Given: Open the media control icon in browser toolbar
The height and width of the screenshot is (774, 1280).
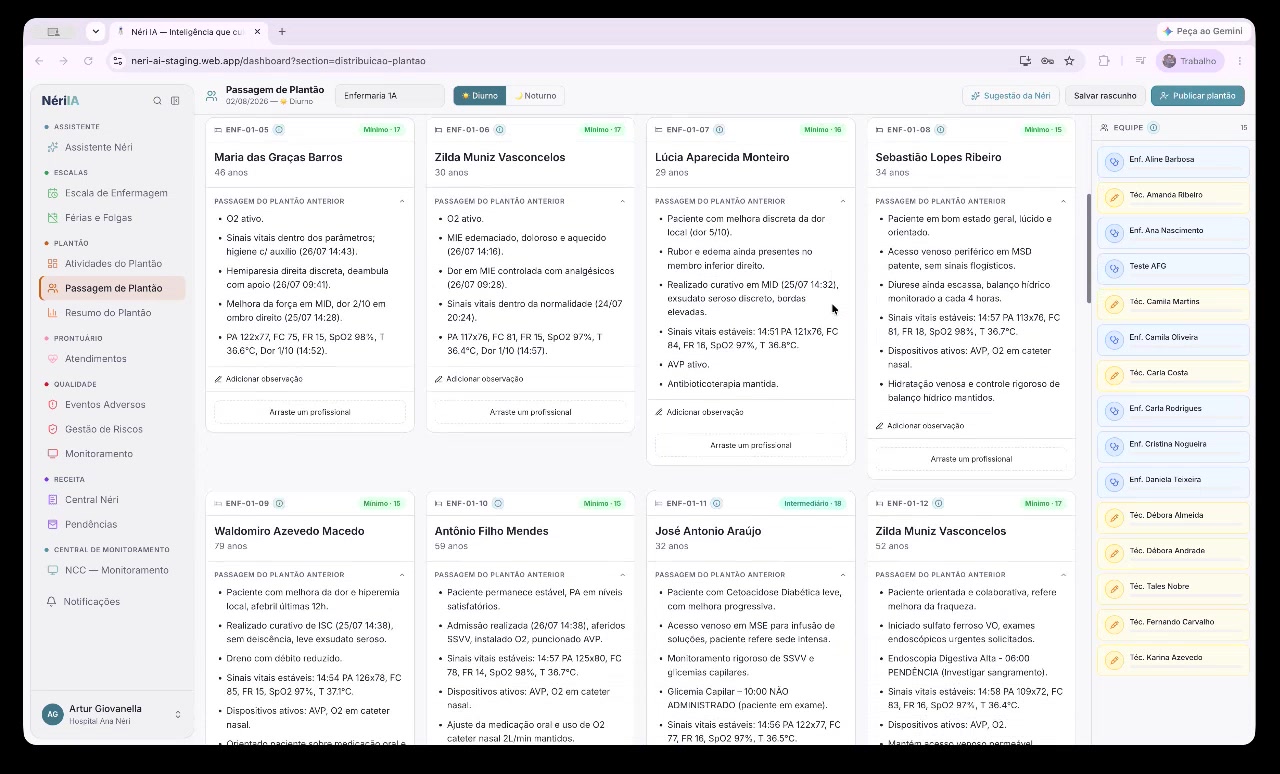Looking at the screenshot, I should (1140, 61).
